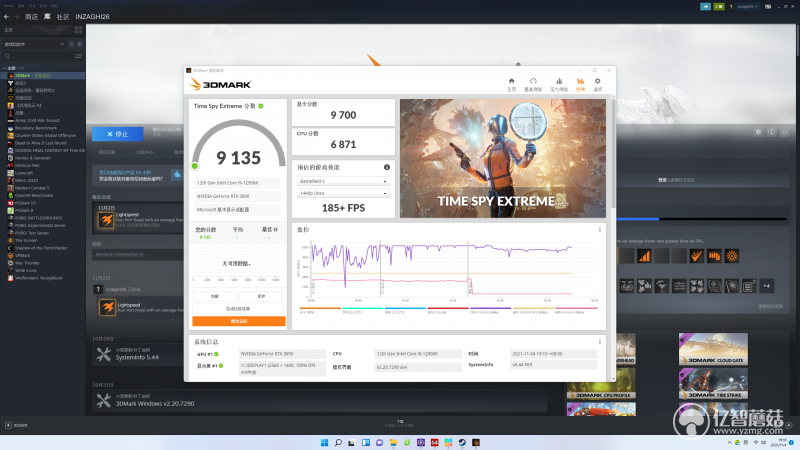Open the 3DMark Cloud Gate DLC thumbnail
Screen dimensions: 800x450
point(713,349)
